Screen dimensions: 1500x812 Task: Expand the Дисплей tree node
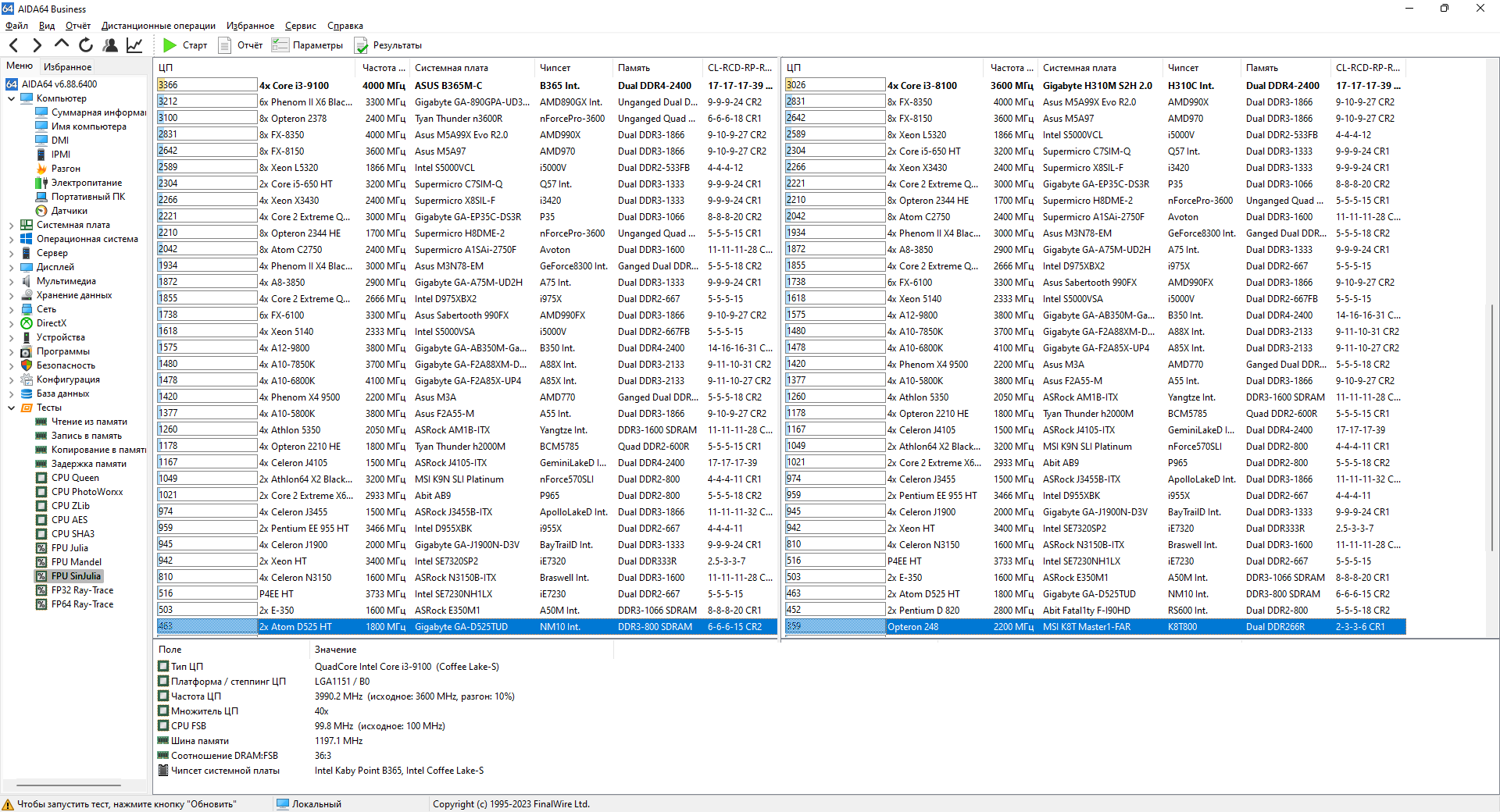pos(11,267)
